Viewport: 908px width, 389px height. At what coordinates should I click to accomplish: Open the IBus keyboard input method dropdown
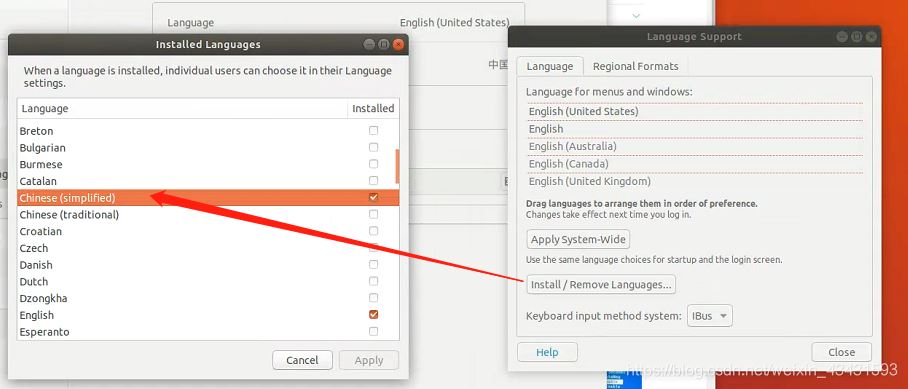tap(709, 316)
